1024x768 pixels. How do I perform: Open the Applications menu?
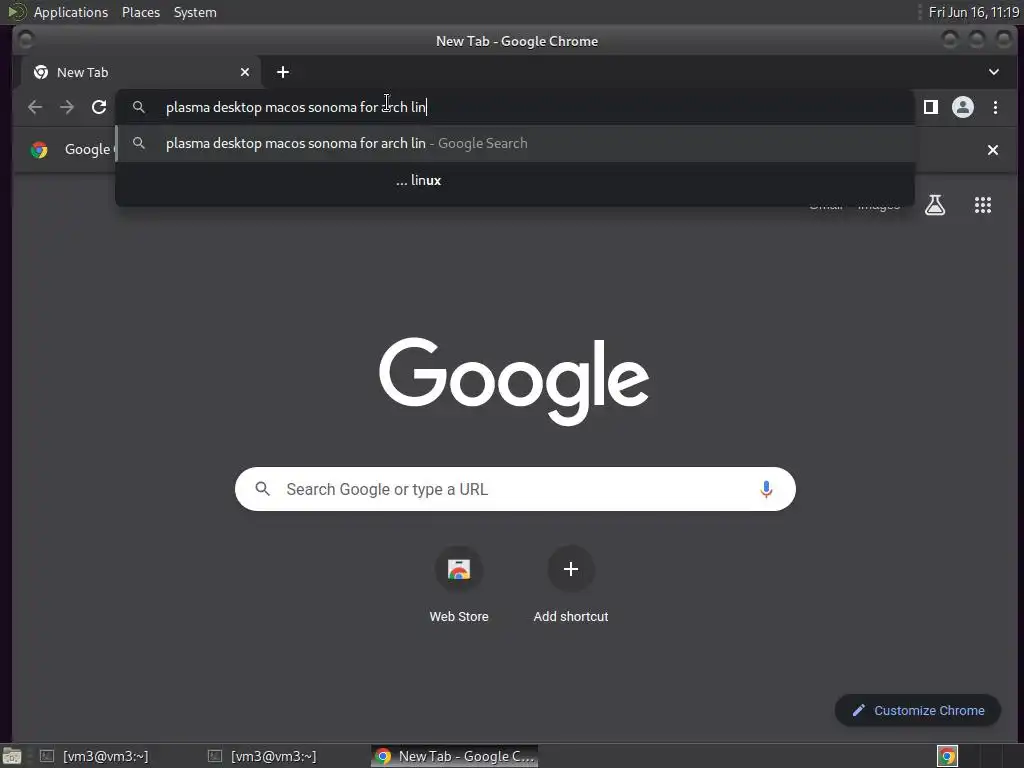(x=71, y=12)
